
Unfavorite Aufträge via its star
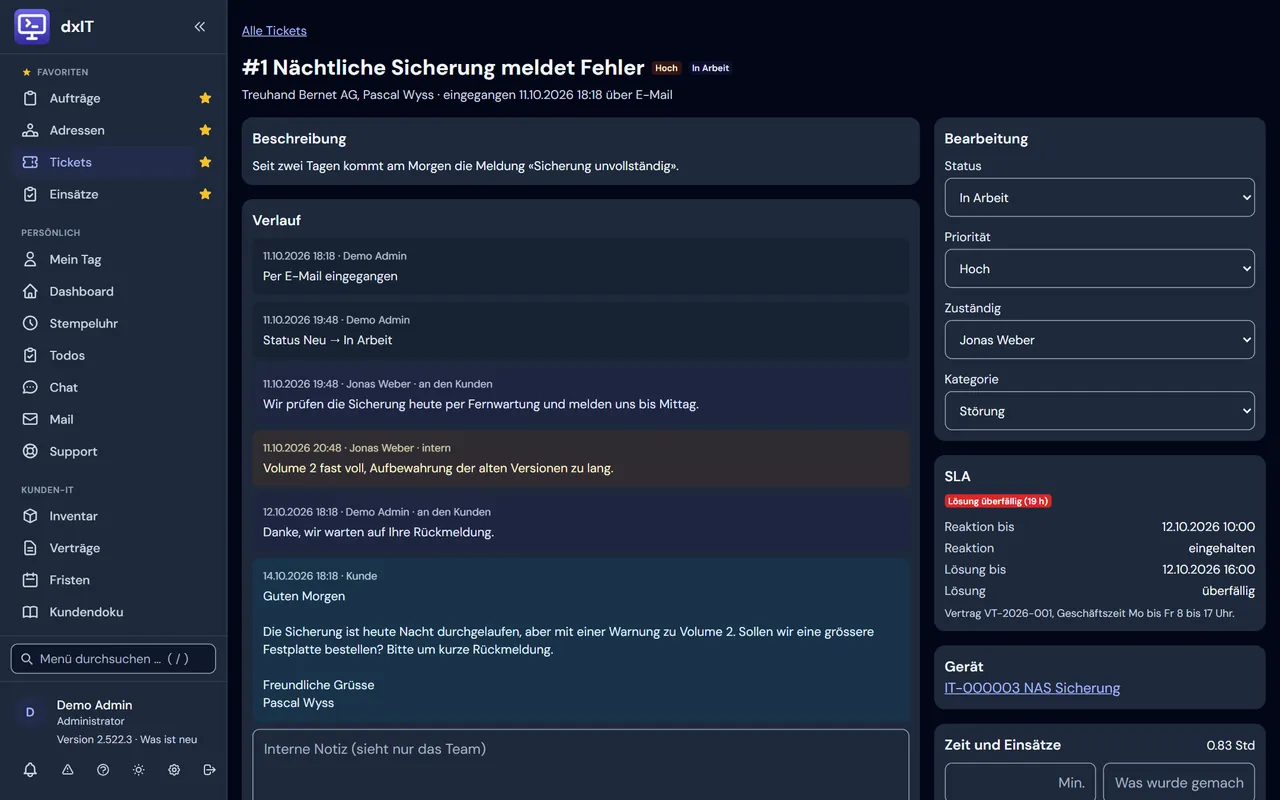click(205, 98)
